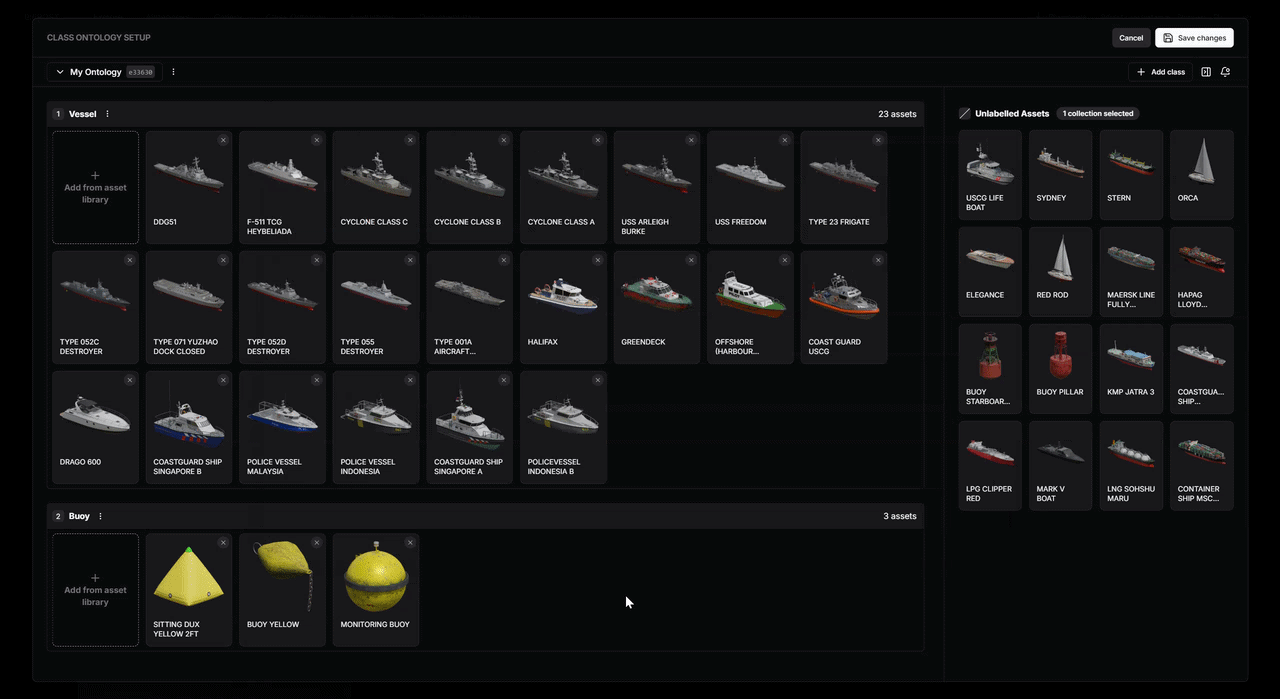Viewport: 1280px width, 699px height.
Task: Expand the My Ontology dropdown
Action: coord(59,72)
